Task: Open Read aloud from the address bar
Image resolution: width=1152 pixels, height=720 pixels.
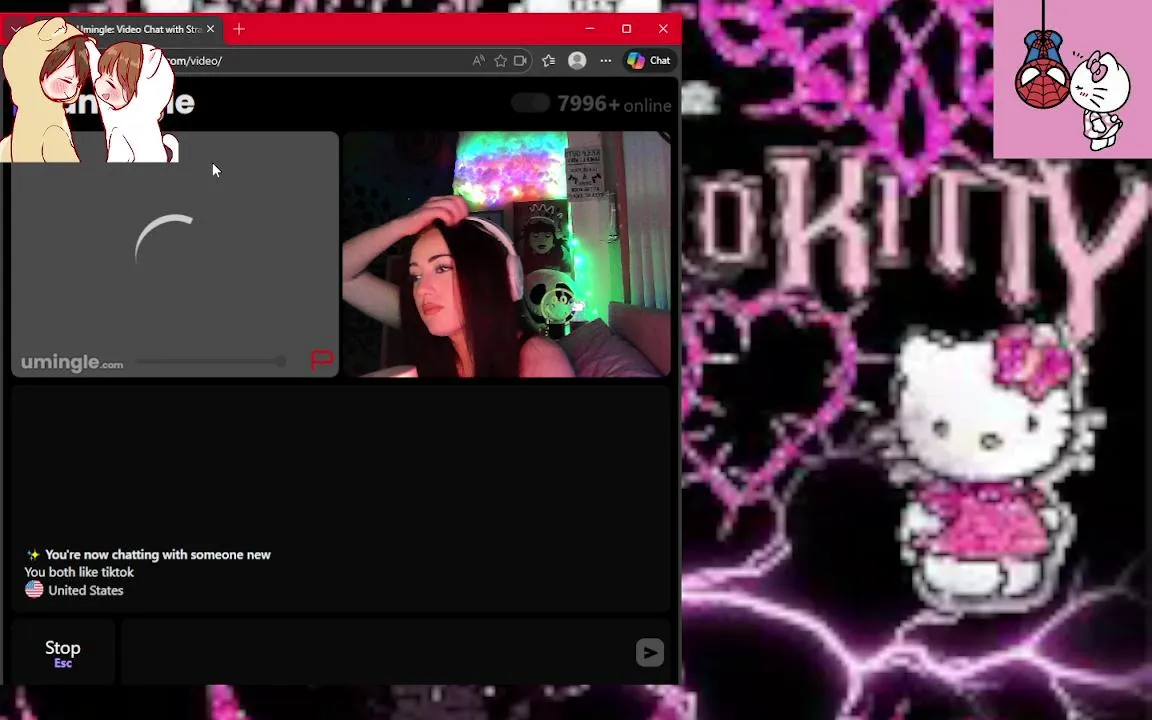Action: coord(478,61)
